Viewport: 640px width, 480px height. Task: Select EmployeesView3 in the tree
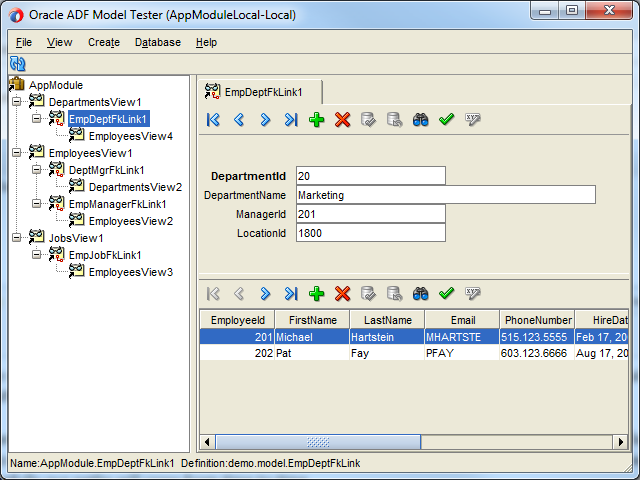click(x=131, y=272)
